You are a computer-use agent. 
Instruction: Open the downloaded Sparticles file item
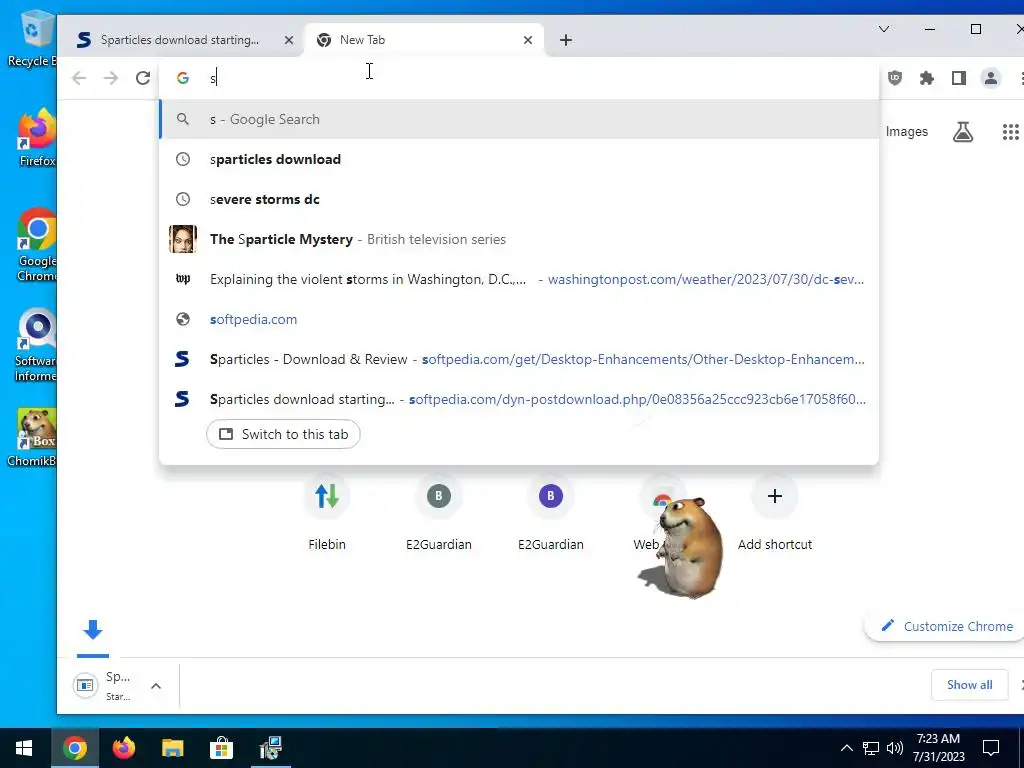pos(104,686)
